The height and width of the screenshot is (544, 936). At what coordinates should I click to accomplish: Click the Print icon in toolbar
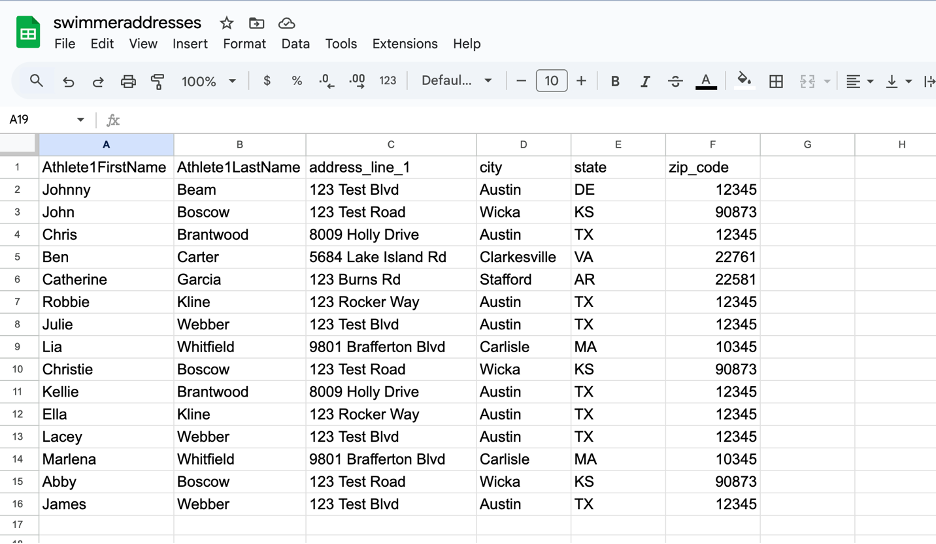[x=128, y=81]
